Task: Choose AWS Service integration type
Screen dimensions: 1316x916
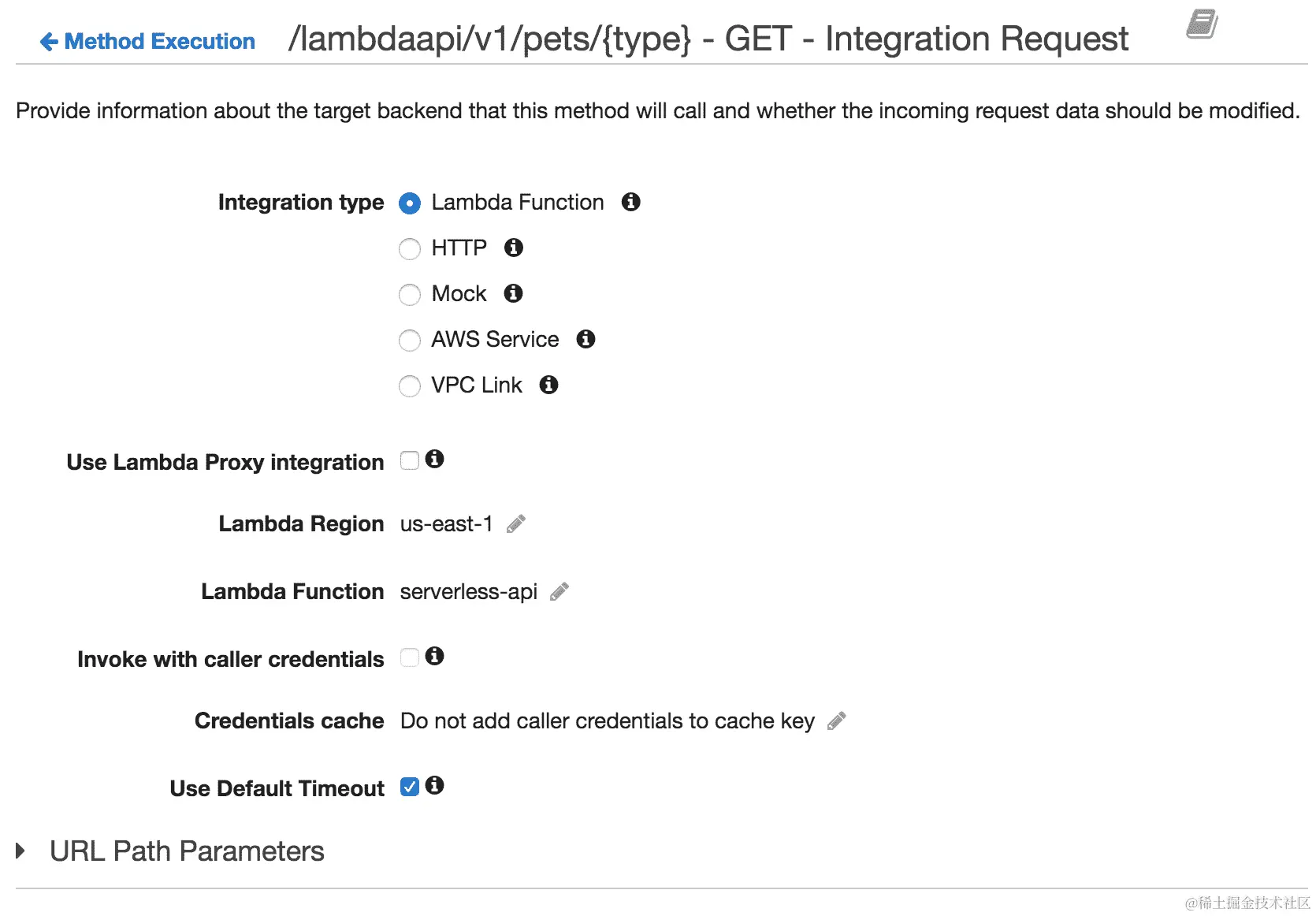Action: coord(410,341)
